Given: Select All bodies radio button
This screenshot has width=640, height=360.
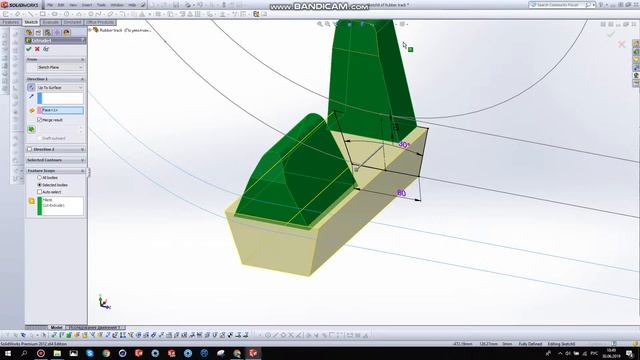Looking at the screenshot, I should click(40, 178).
